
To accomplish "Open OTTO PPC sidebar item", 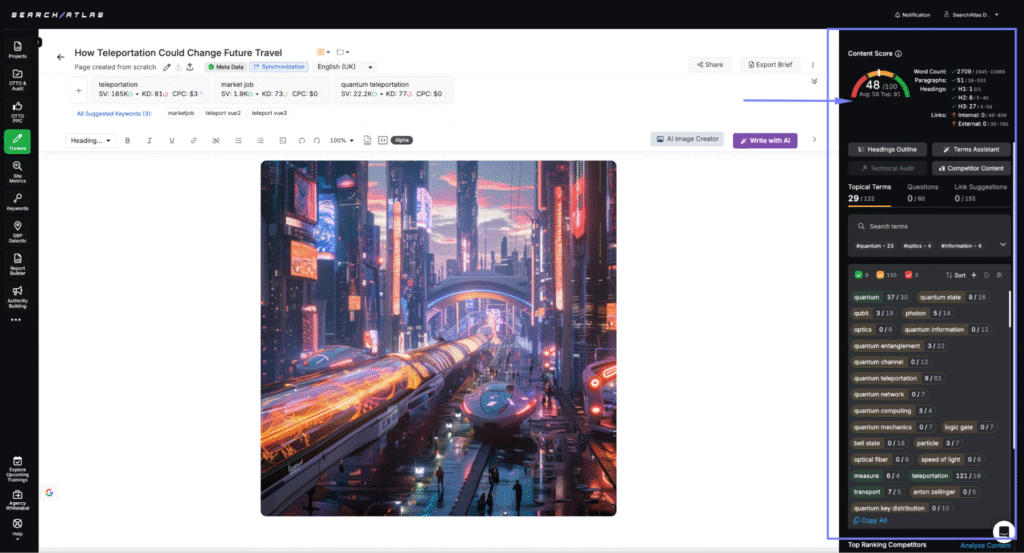I will pyautogui.click(x=18, y=112).
